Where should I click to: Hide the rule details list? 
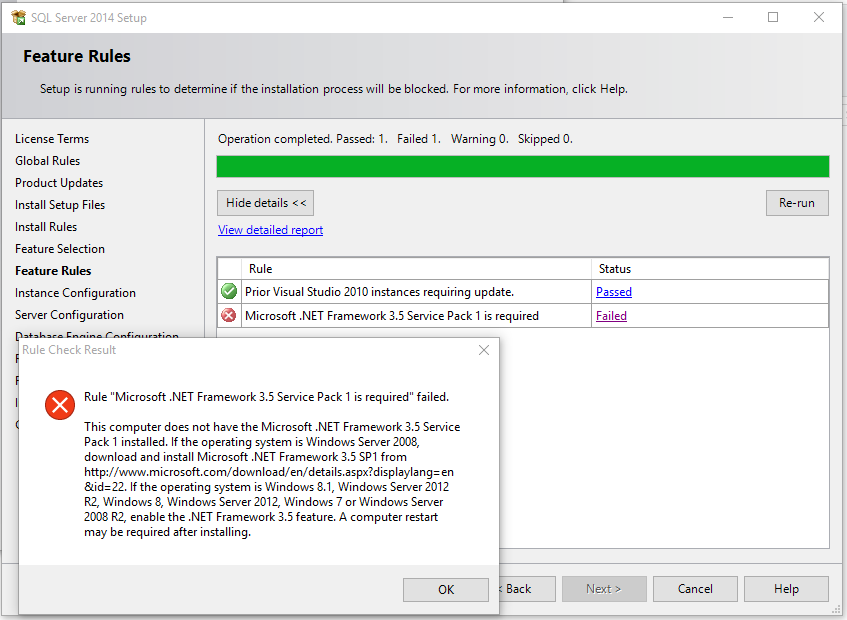pos(265,202)
